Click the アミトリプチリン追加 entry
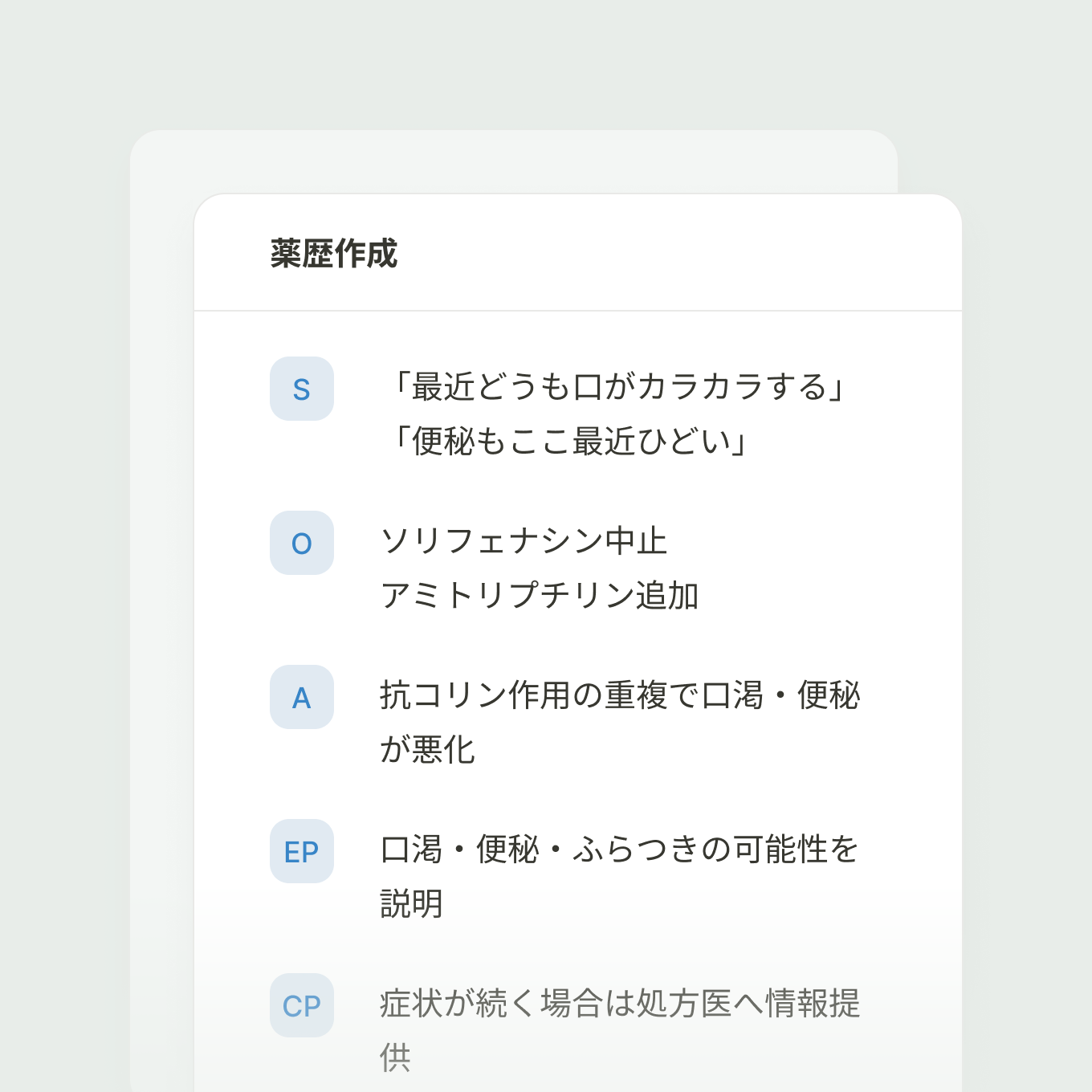Viewport: 1092px width, 1092px height. coord(540,596)
